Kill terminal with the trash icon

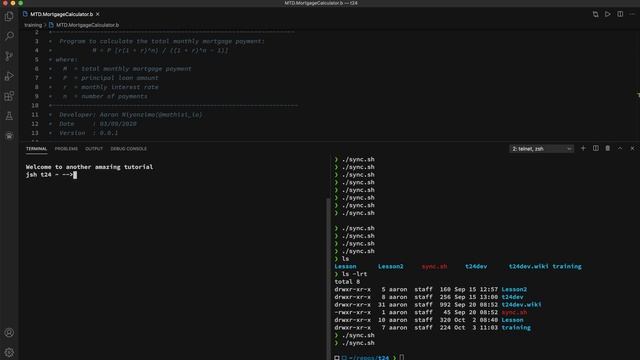[608, 149]
